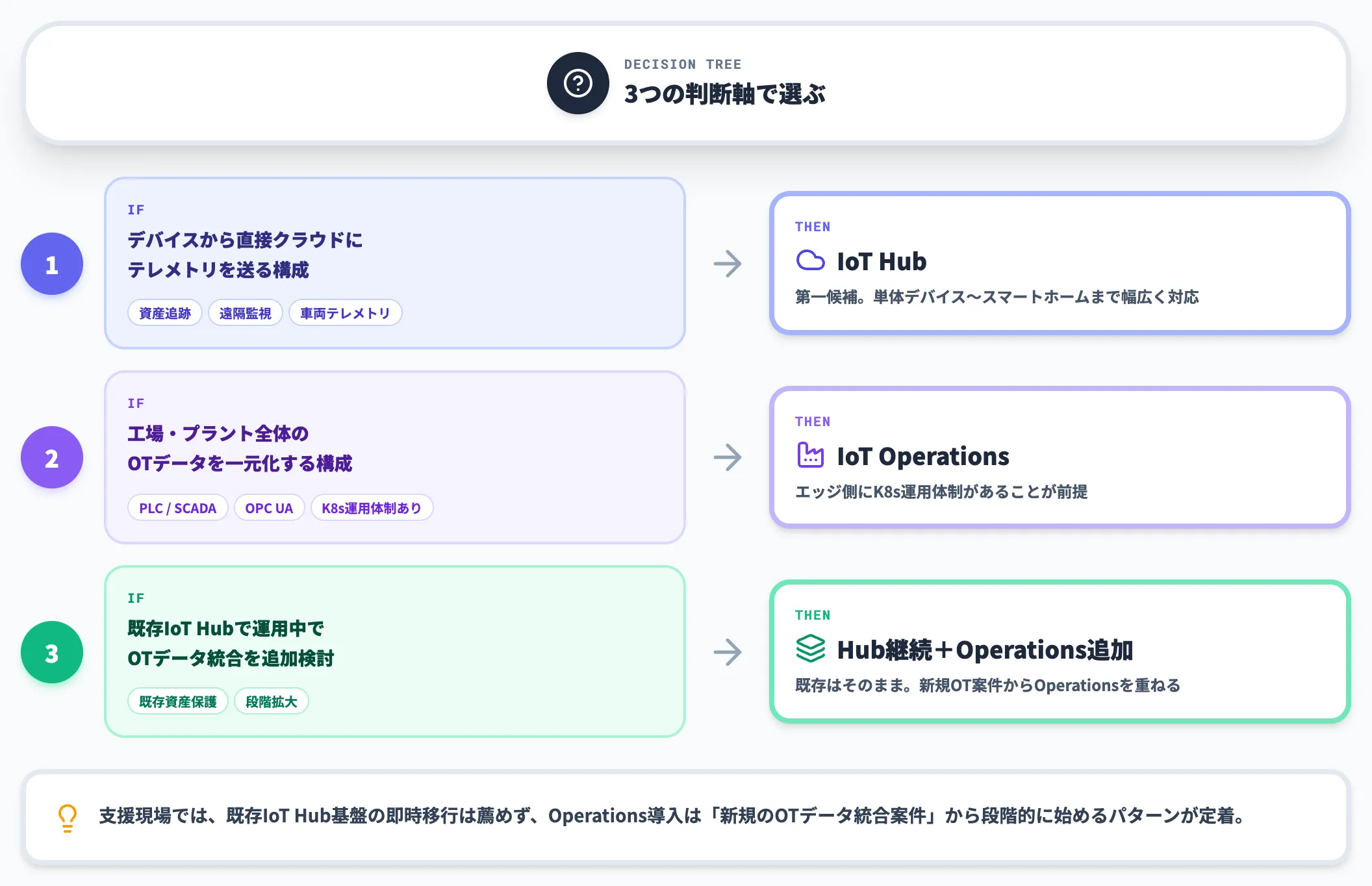Viewport: 1372px width, 886px height.
Task: Click the Hub継続＋Operations追加 title
Action: point(985,650)
